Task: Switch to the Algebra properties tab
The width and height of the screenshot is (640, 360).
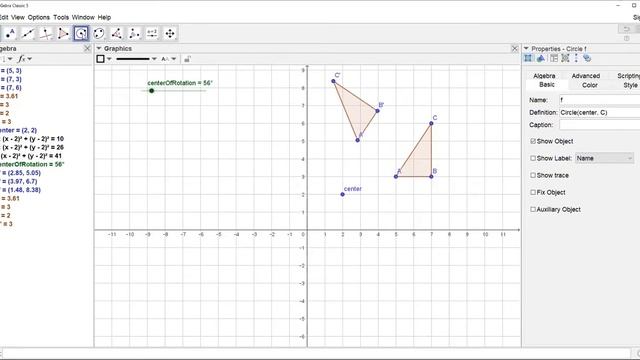Action: (544, 76)
